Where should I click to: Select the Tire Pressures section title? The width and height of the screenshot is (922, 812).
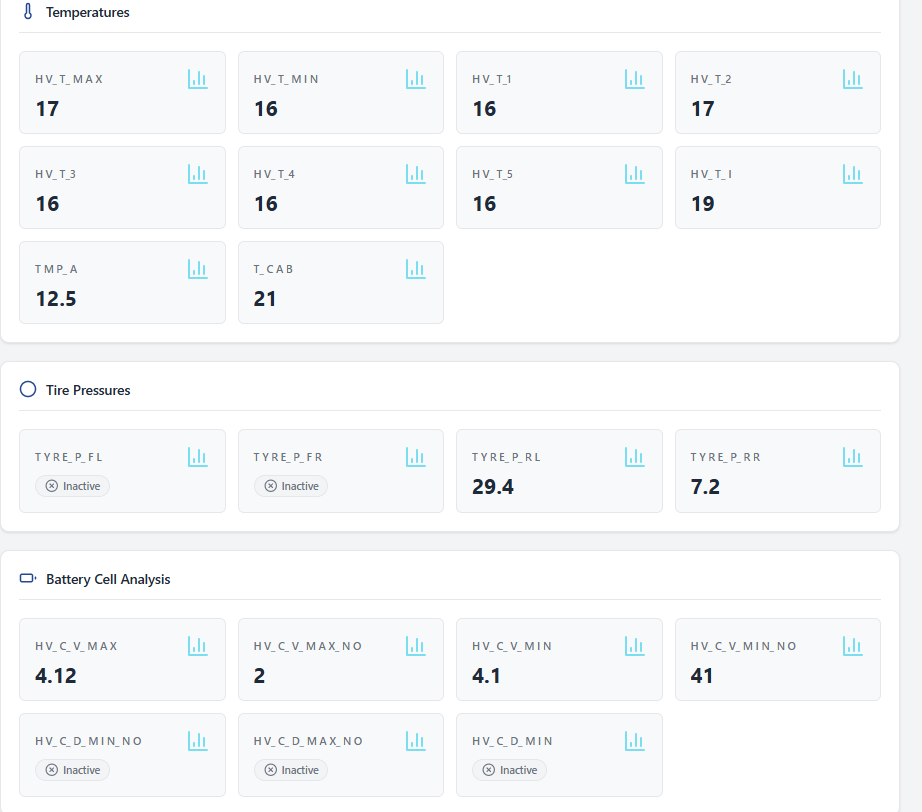(x=88, y=390)
